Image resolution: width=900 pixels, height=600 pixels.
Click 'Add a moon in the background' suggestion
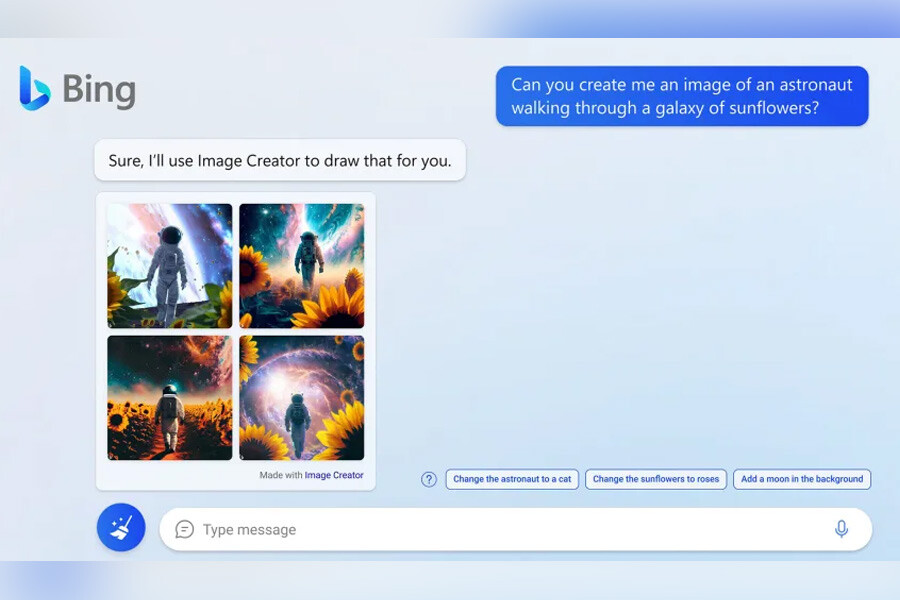tap(802, 479)
